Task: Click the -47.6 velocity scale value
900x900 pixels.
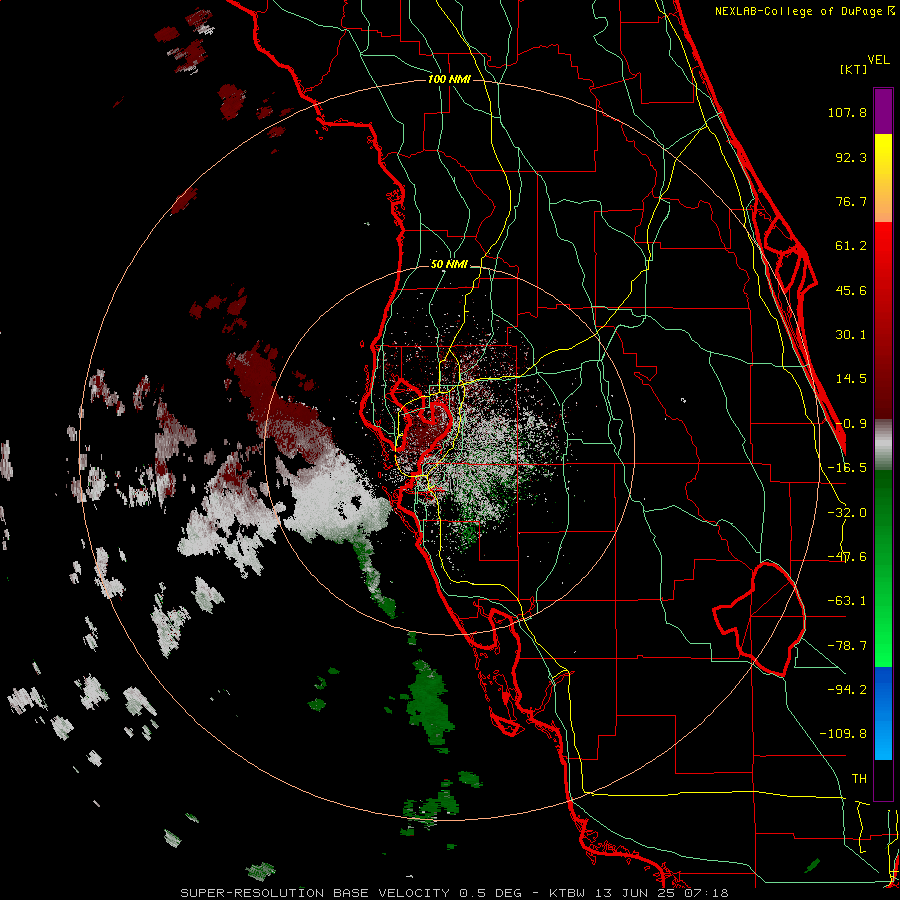Action: (x=847, y=557)
